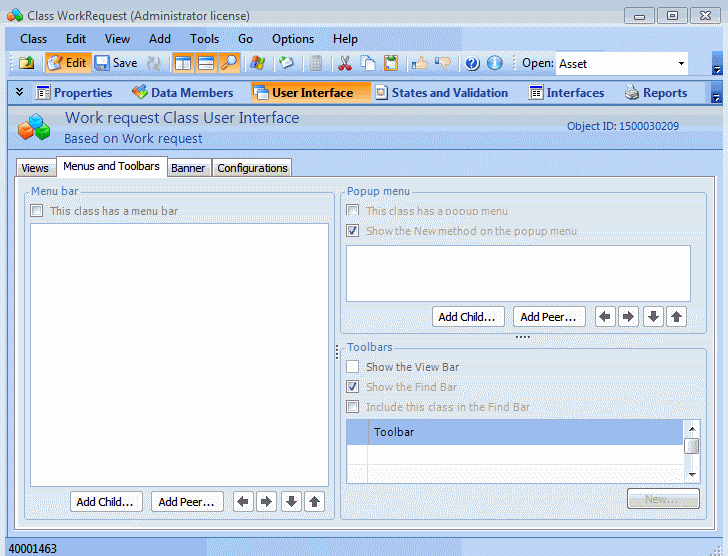Click the greyed calculator icon

(x=316, y=63)
